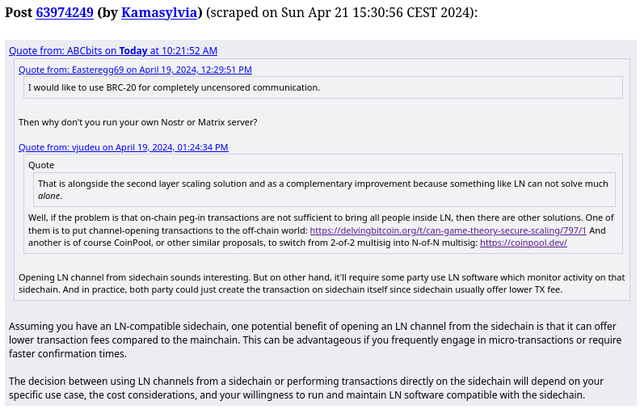Open the 'Quote from: Easteregg69' link
This screenshot has width=640, height=410.
click(x=135, y=70)
